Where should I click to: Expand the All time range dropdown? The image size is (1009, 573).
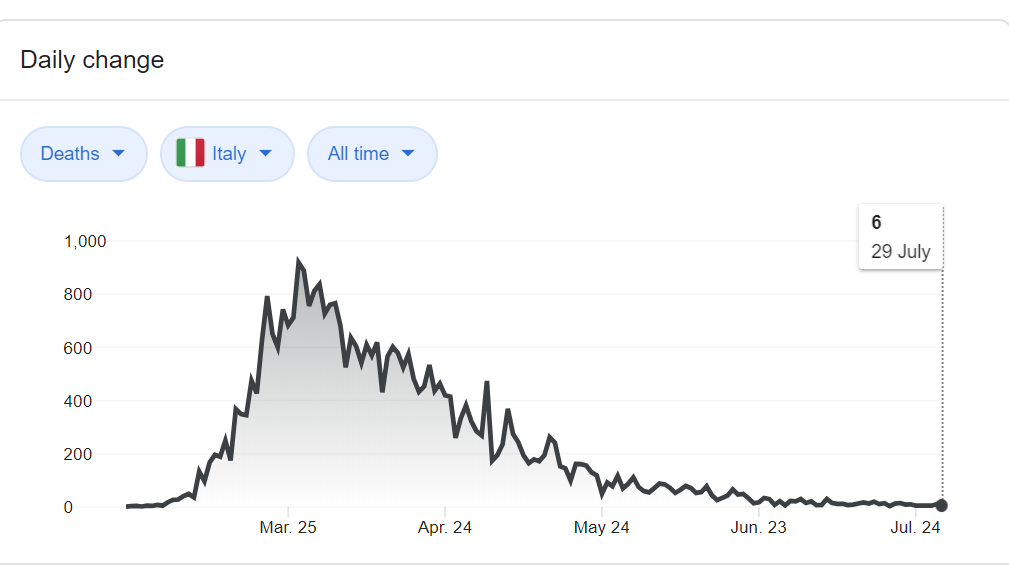click(x=371, y=154)
